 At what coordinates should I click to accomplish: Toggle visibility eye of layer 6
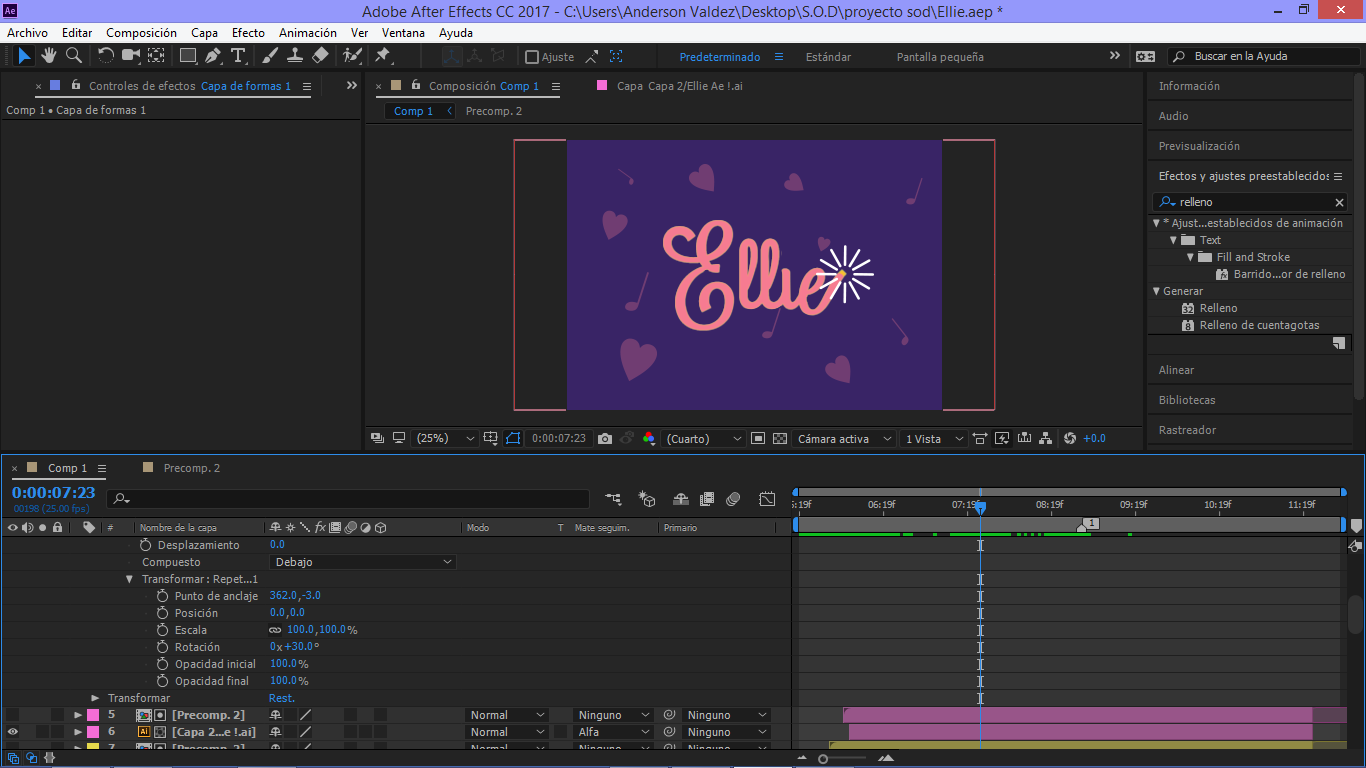click(12, 732)
